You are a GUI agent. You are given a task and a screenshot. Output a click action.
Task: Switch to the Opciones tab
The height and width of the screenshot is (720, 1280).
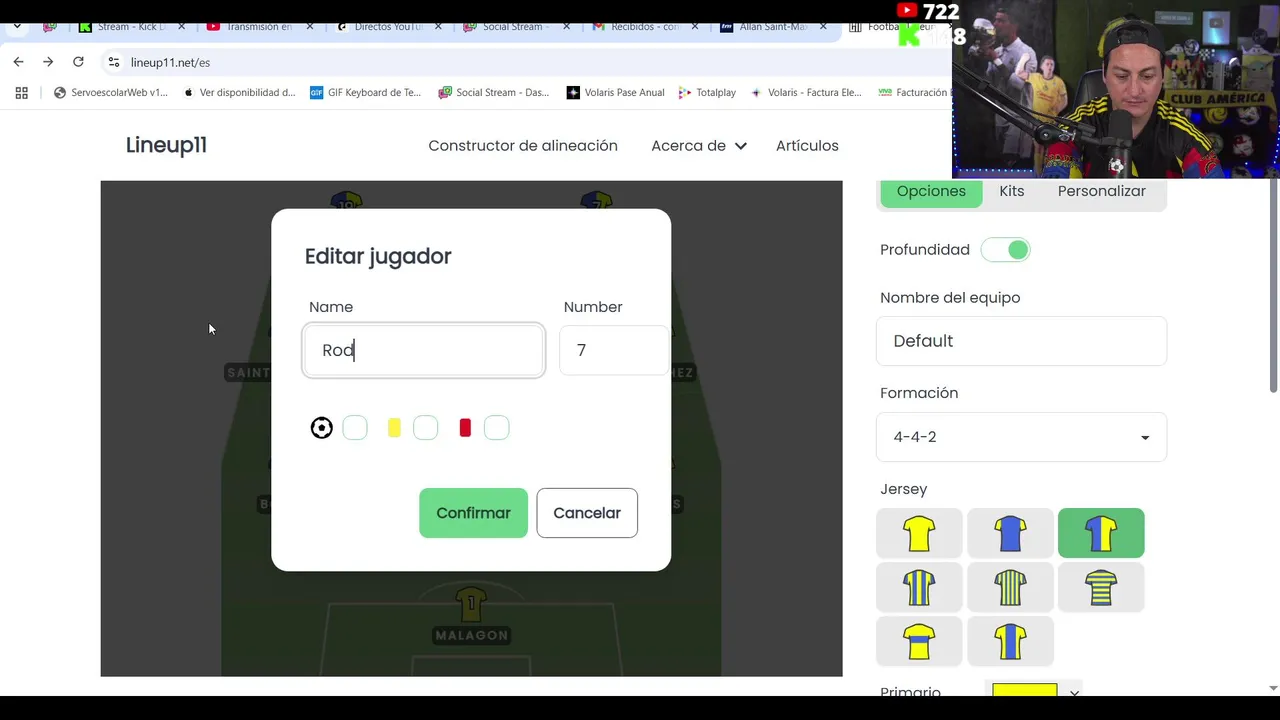[931, 191]
